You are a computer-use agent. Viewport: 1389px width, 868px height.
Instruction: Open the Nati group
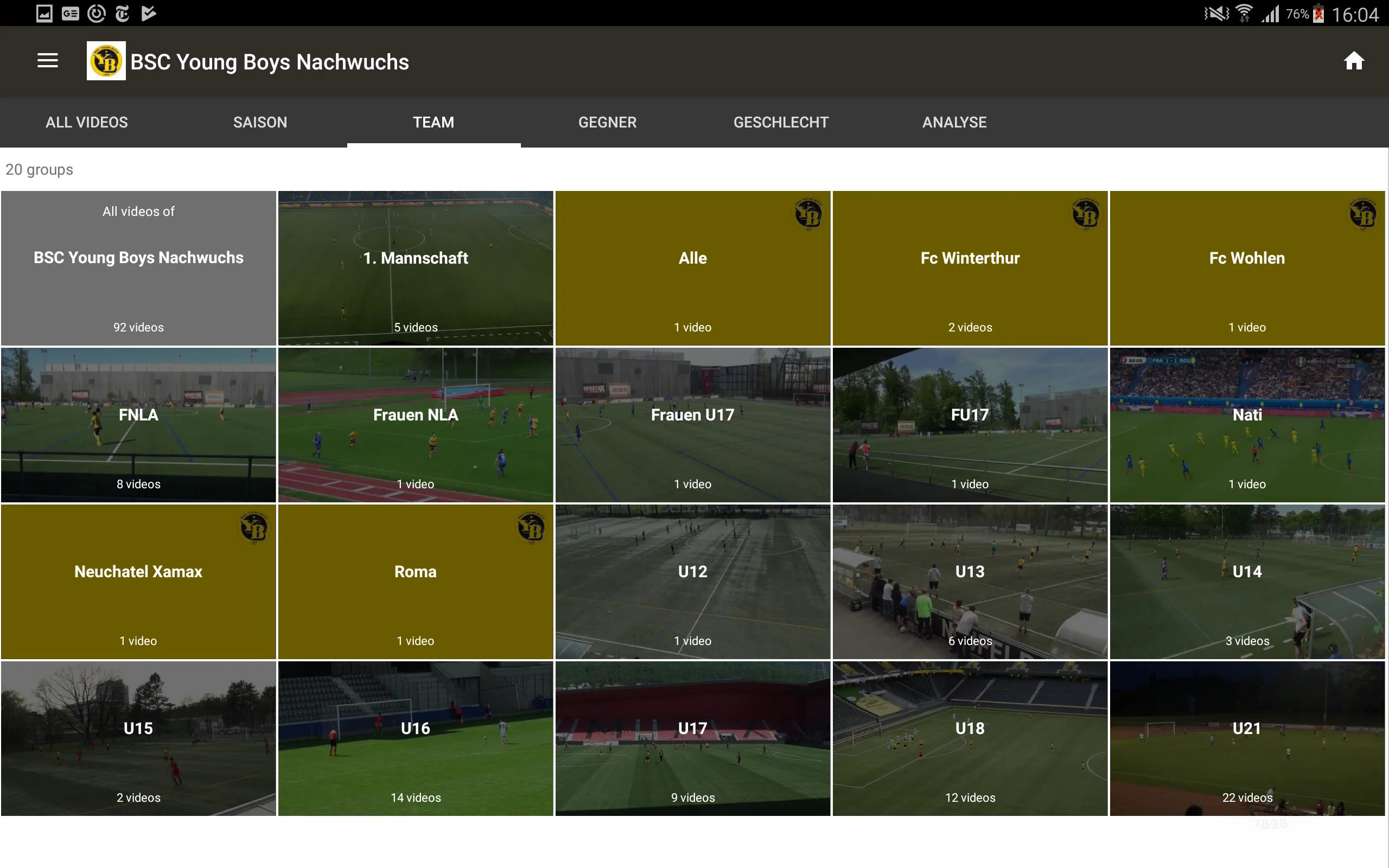tap(1247, 425)
